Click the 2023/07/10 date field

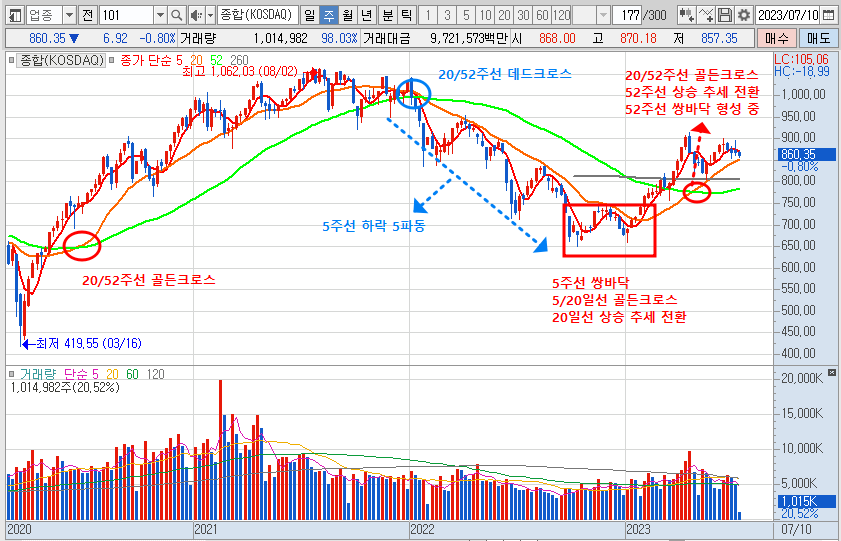(x=788, y=15)
